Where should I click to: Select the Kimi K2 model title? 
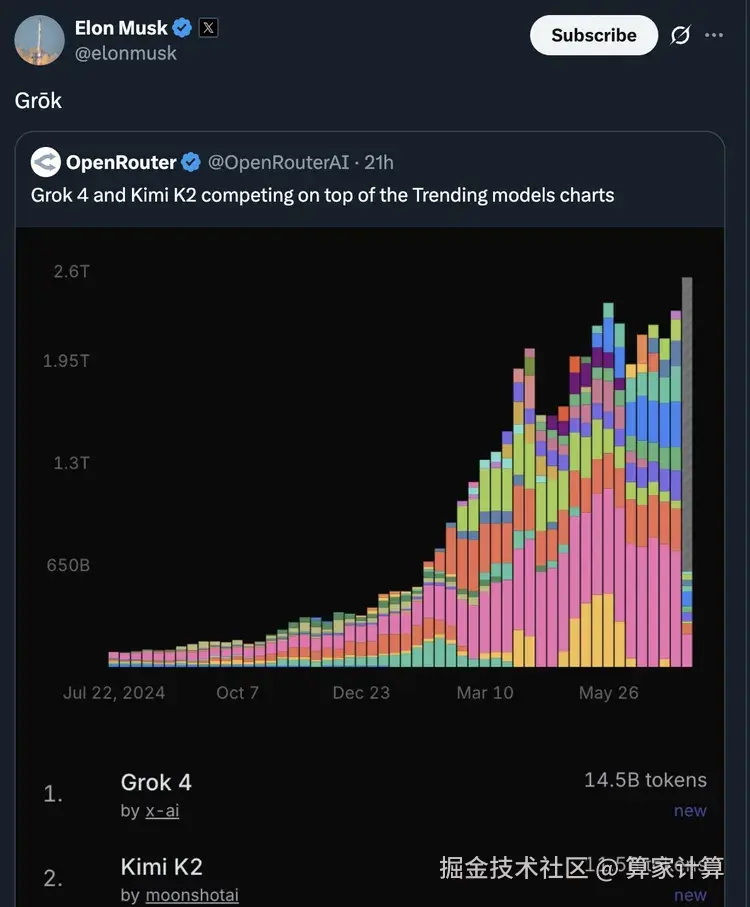[162, 866]
